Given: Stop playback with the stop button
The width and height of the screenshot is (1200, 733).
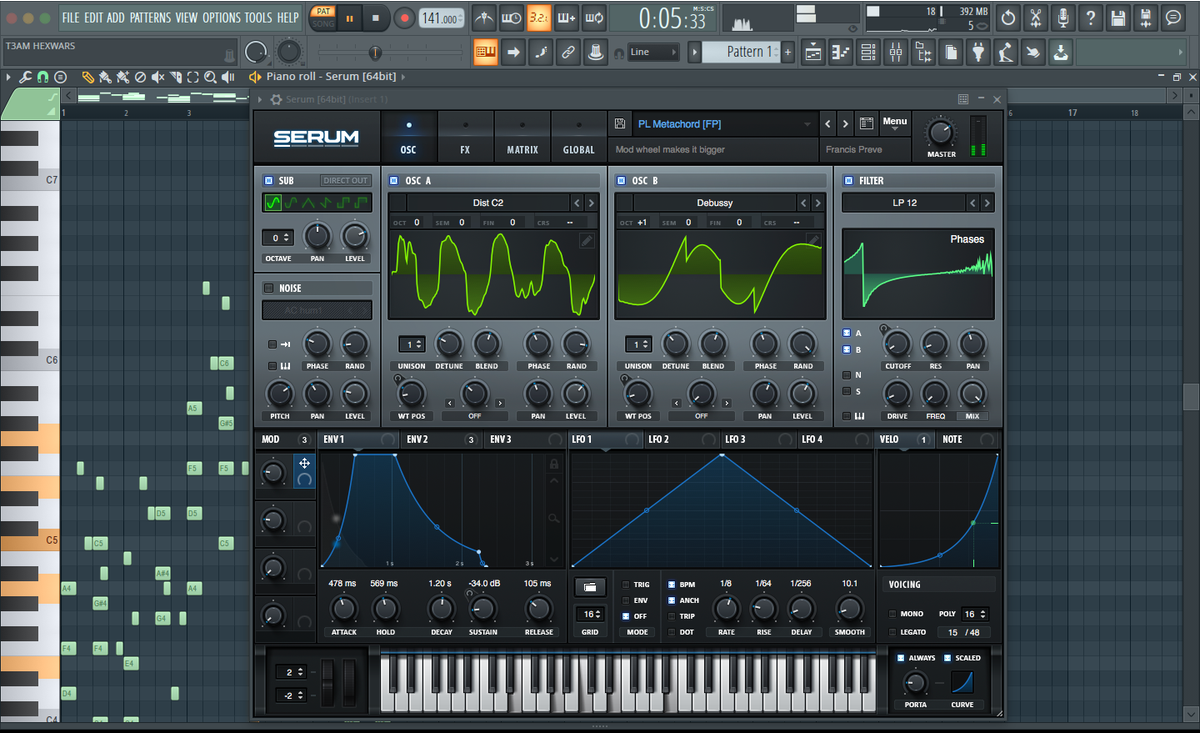Looking at the screenshot, I should coord(376,18).
